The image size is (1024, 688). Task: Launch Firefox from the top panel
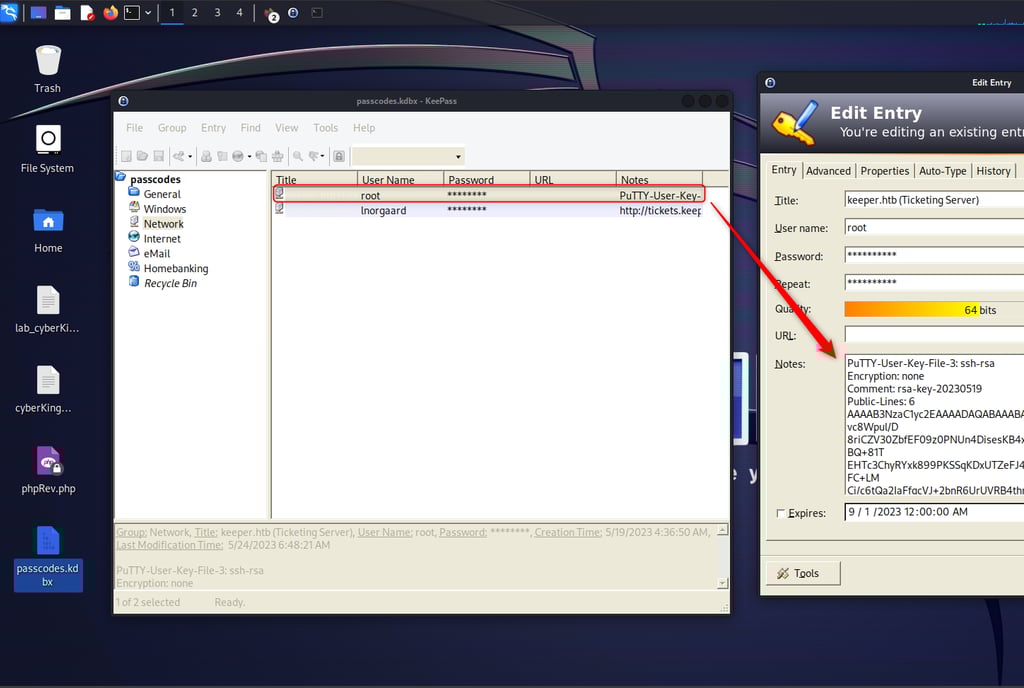click(x=110, y=12)
